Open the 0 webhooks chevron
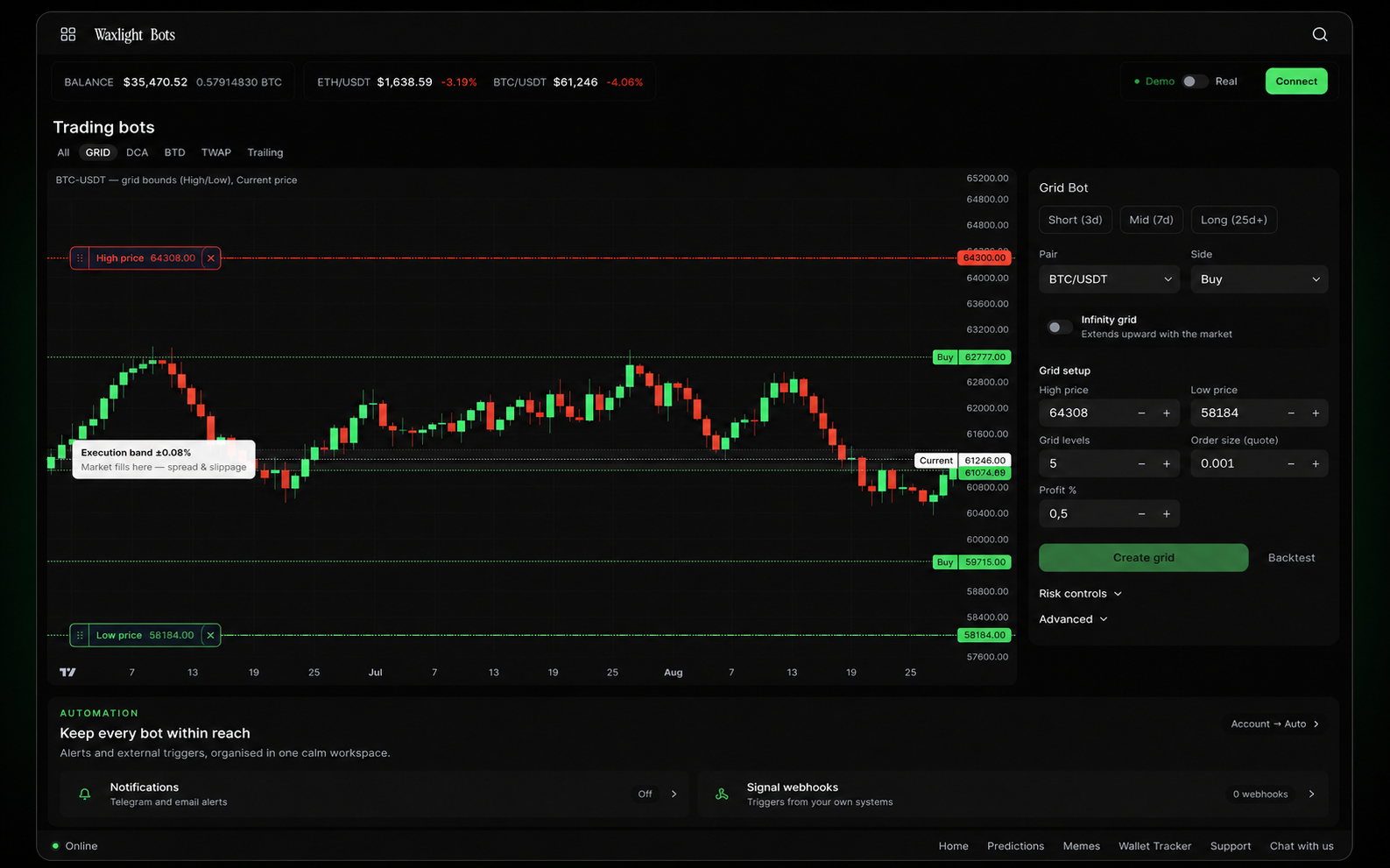This screenshot has height=868, width=1390. (1311, 794)
